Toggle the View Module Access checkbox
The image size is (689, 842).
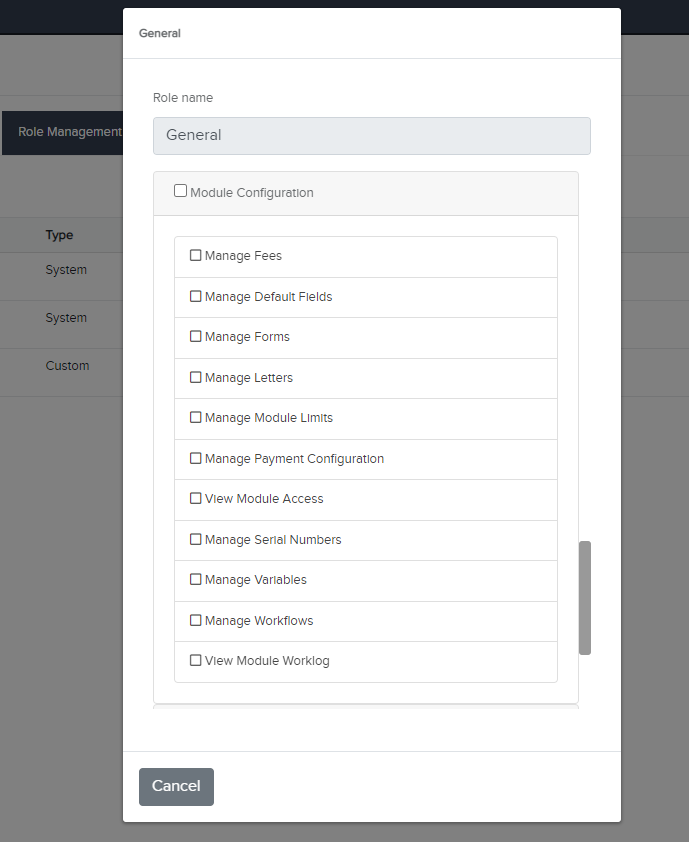click(x=196, y=499)
